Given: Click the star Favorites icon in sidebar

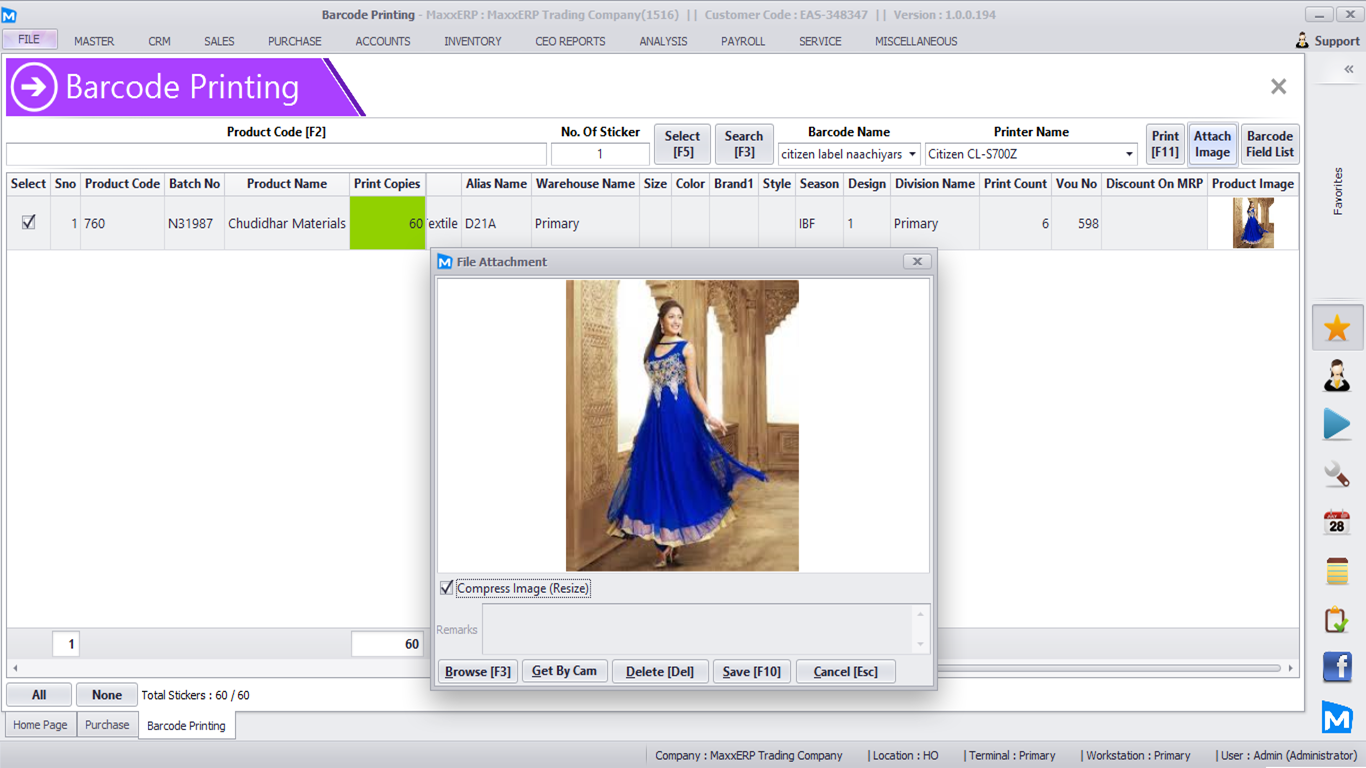Looking at the screenshot, I should point(1337,328).
